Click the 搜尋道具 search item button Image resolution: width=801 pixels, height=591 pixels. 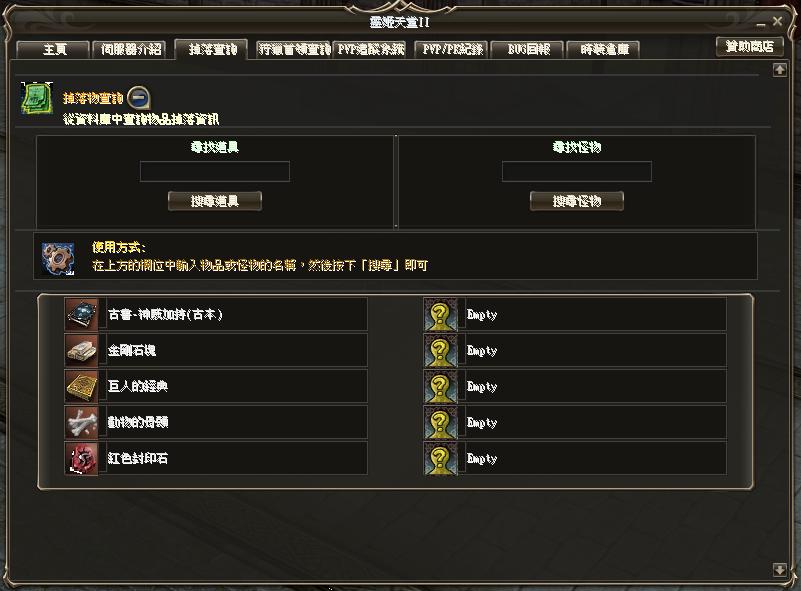point(215,201)
